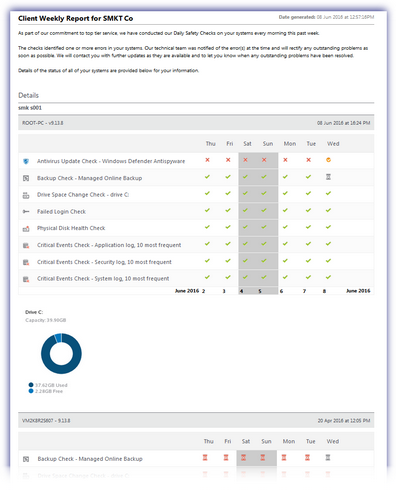The height and width of the screenshot is (490, 396).
Task: Click the ROOT-PC Backup Check row icon
Action: pyautogui.click(x=26, y=178)
